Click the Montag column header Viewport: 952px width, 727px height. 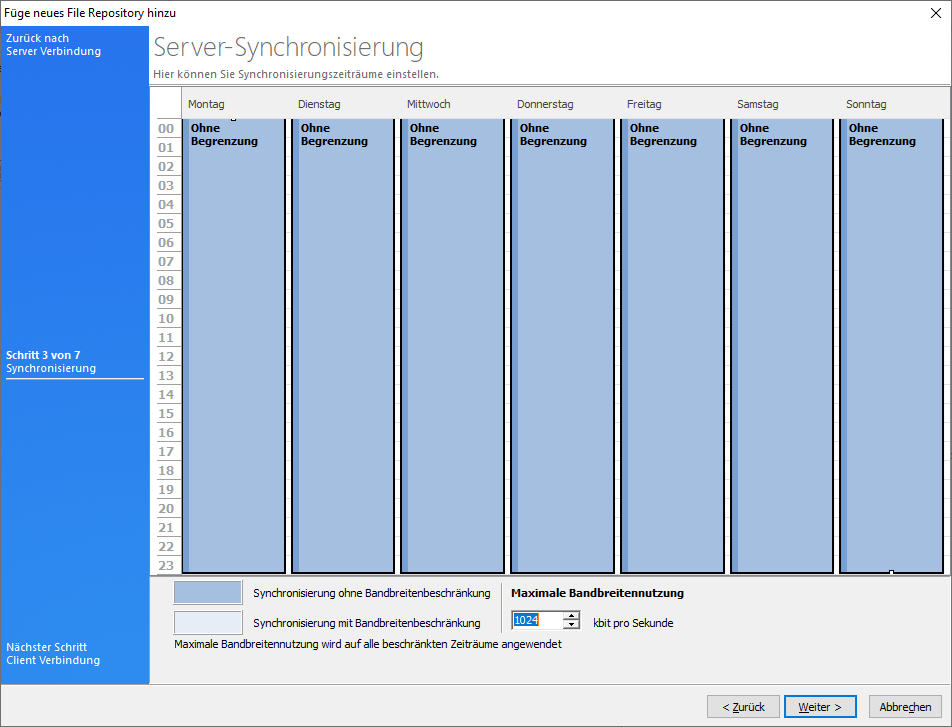[x=206, y=104]
